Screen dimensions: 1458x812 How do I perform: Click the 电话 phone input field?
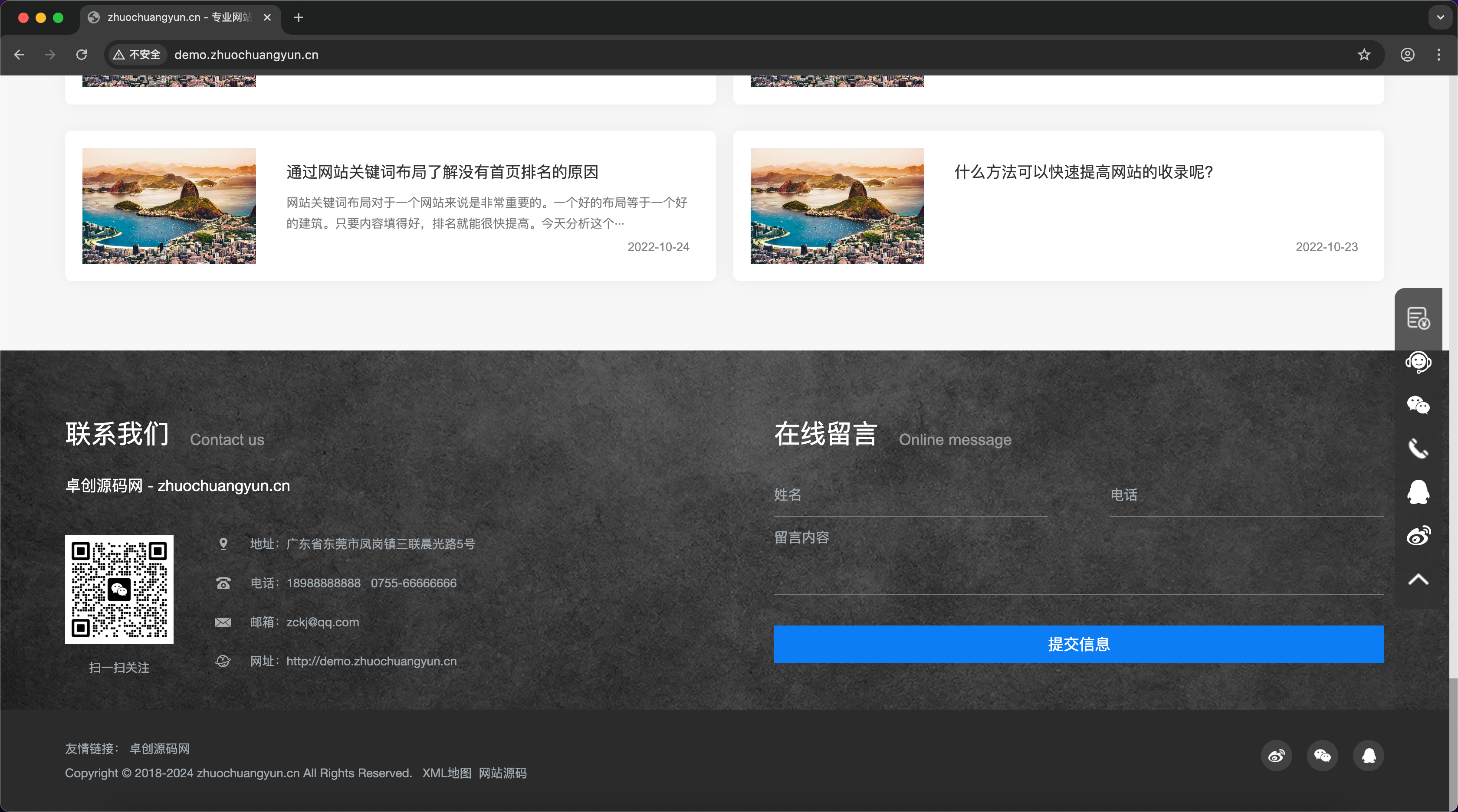tap(1247, 495)
